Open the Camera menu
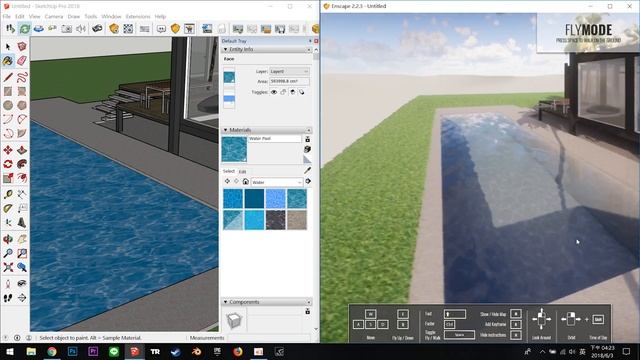This screenshot has height=360, width=640. tap(54, 16)
